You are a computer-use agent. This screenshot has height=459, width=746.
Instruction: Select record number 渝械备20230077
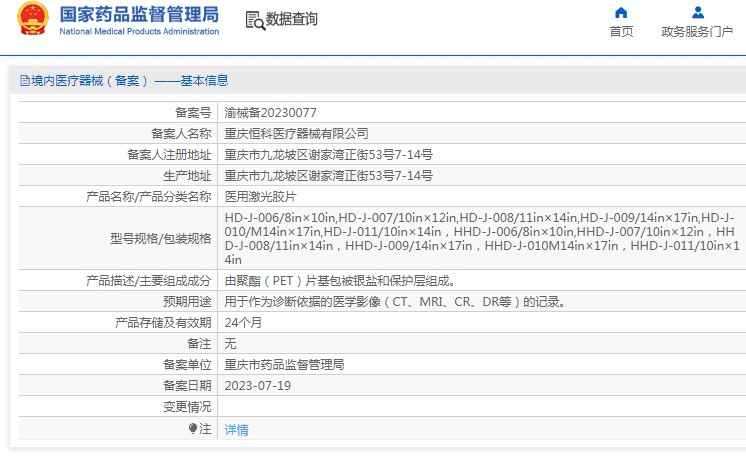point(270,113)
